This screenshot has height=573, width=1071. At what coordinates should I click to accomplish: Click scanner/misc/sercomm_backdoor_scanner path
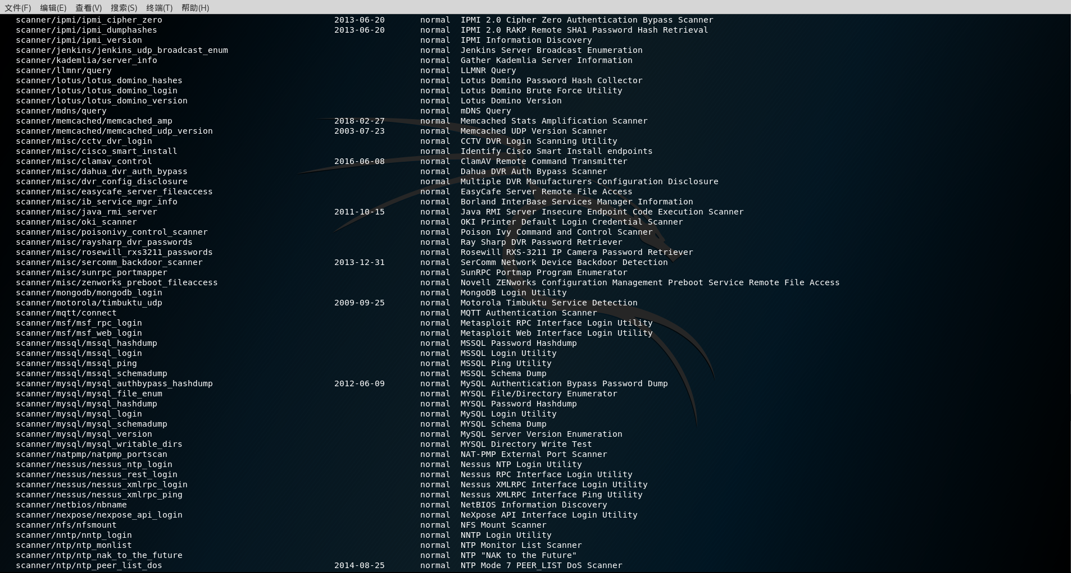pos(109,262)
